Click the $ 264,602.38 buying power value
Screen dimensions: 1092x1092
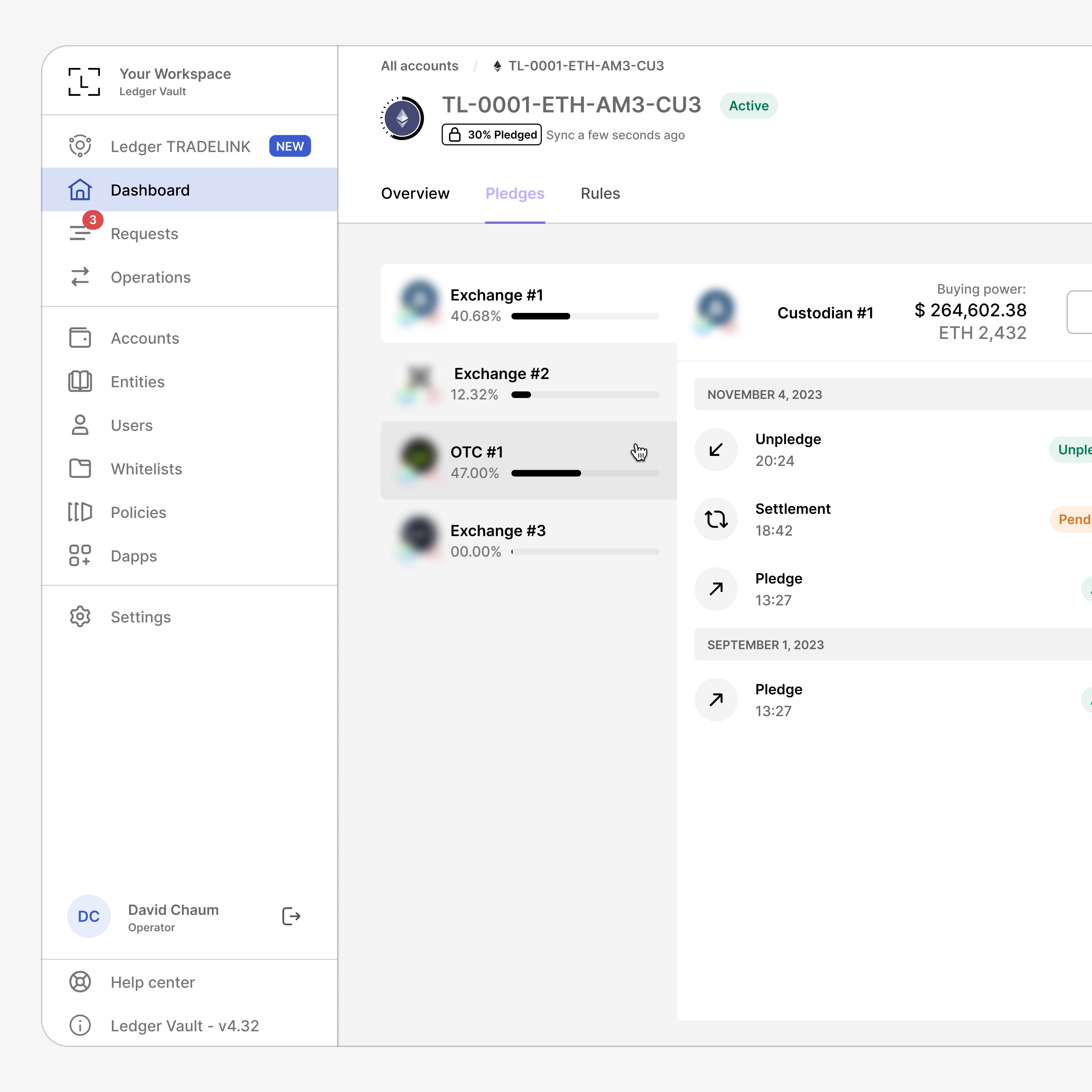coord(971,310)
